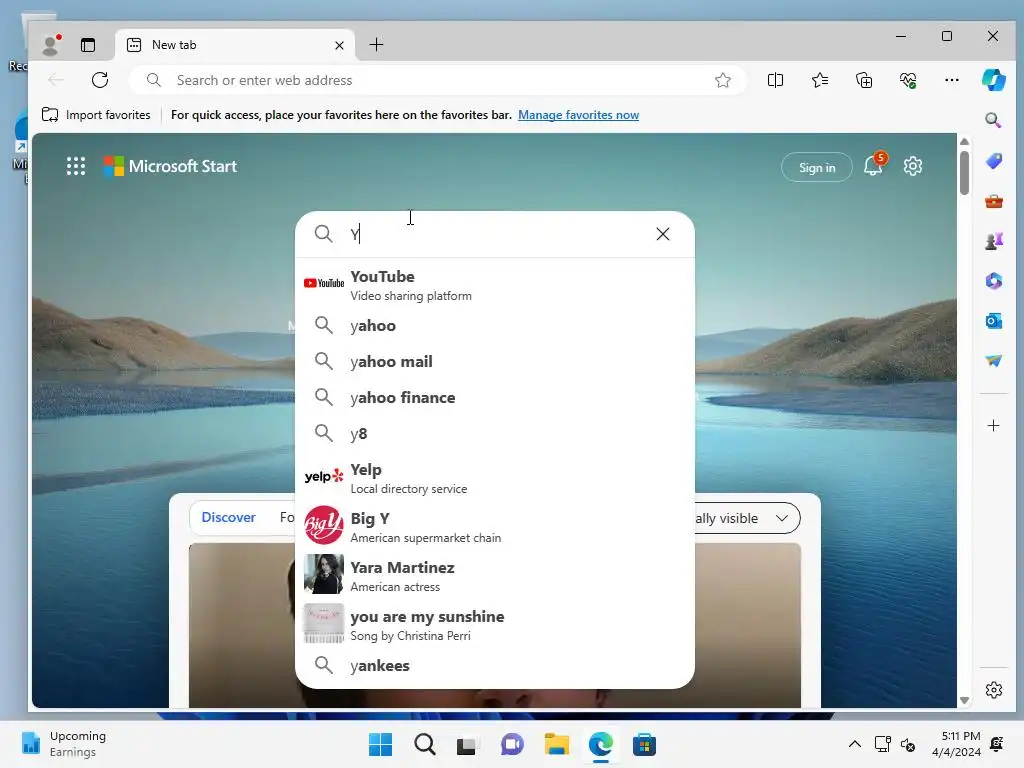Refresh the page
Screen dimensions: 1024x768
pos(100,80)
